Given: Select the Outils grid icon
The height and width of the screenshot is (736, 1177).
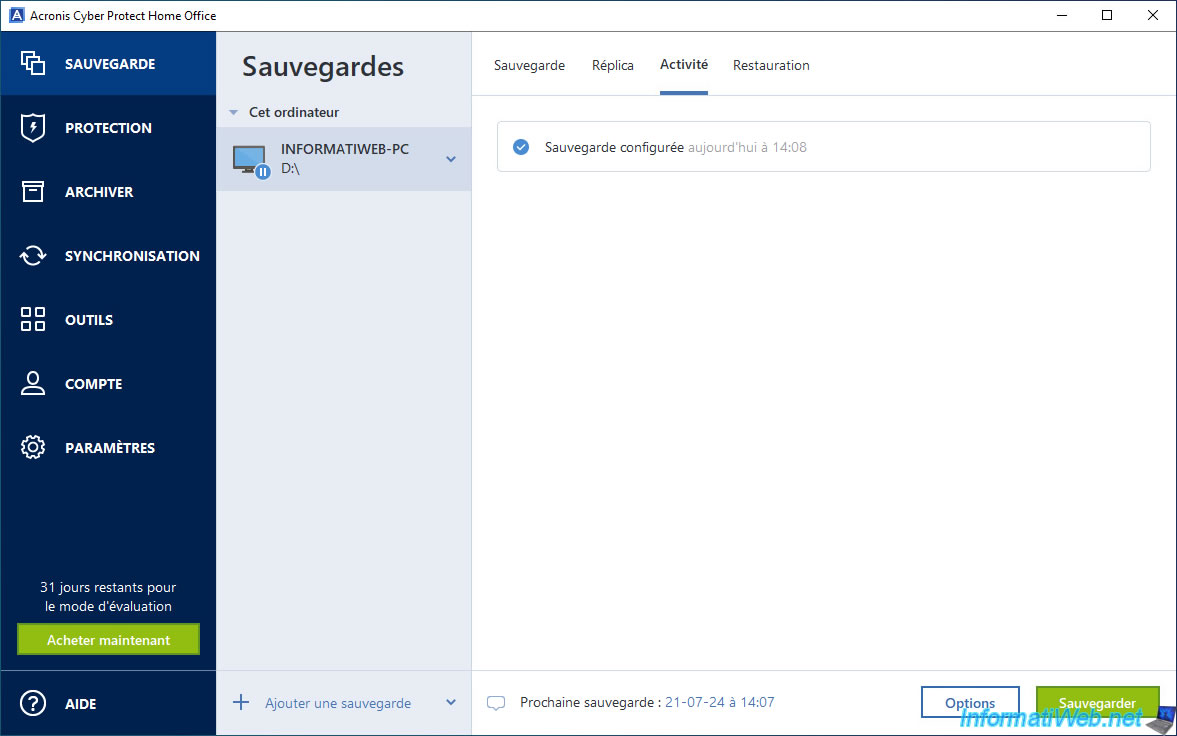Looking at the screenshot, I should click(33, 320).
